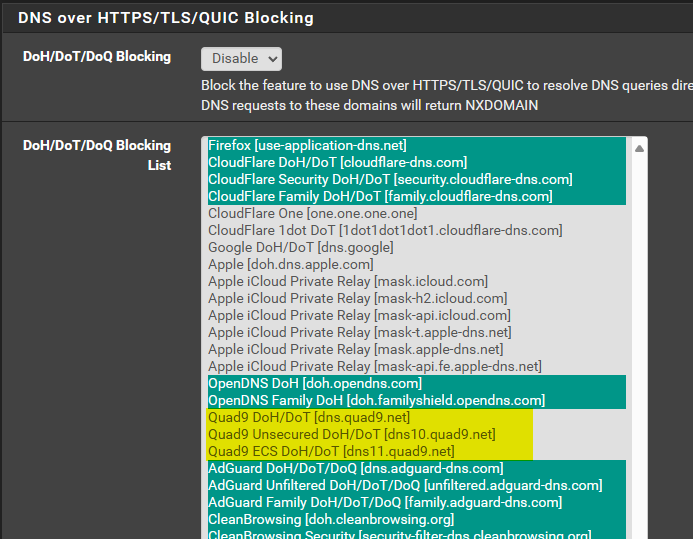Select CloudFlare Family DoH/DoT entry
The width and height of the screenshot is (693, 539).
pos(417,196)
